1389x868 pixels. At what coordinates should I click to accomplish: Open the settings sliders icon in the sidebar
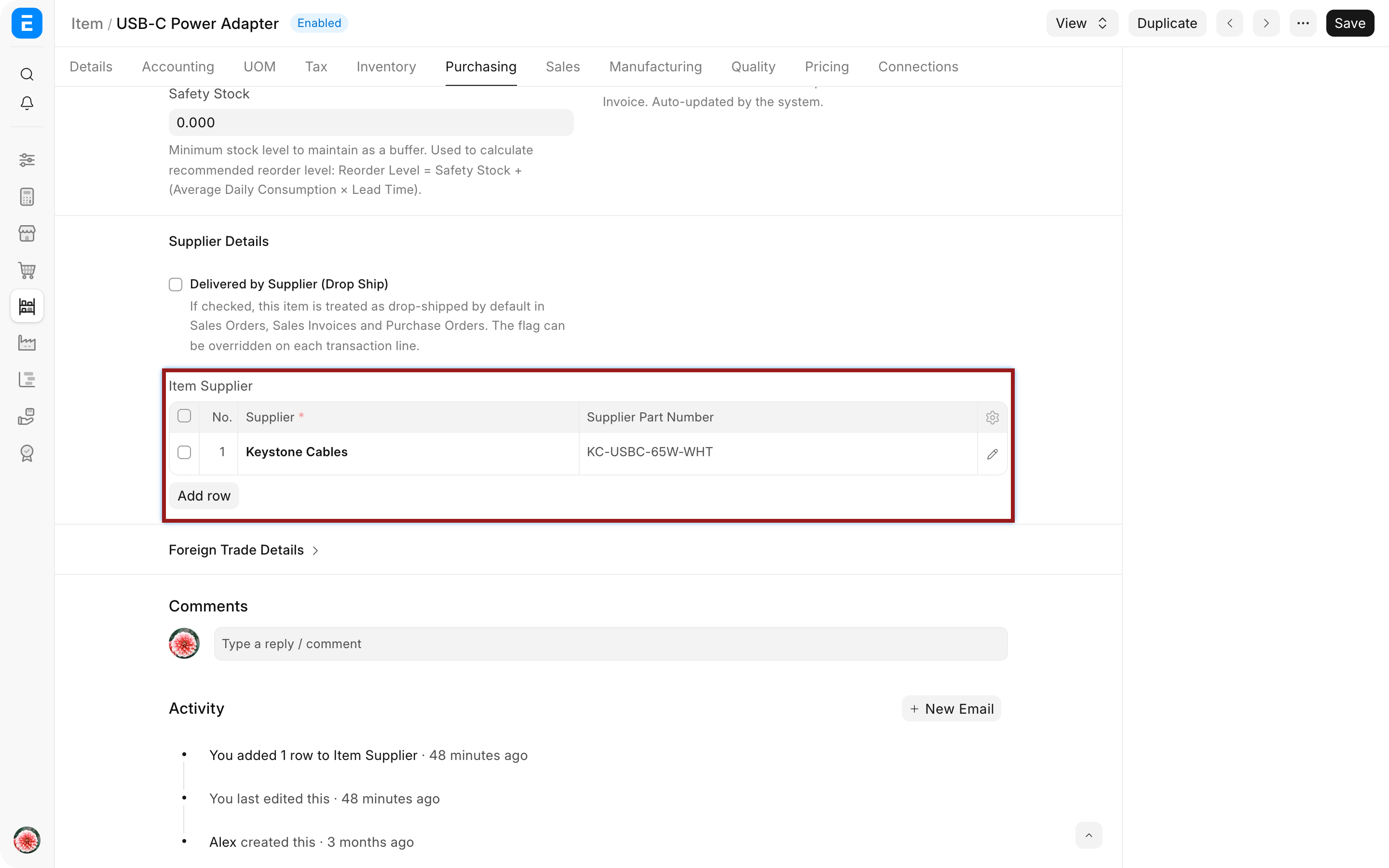pos(27,160)
